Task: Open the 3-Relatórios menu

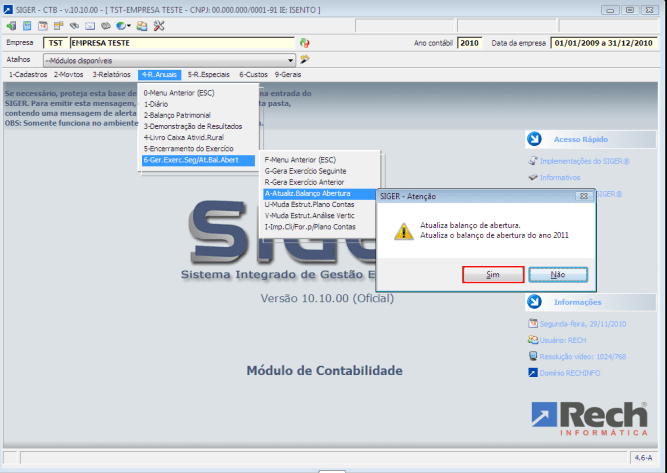Action: click(x=111, y=74)
